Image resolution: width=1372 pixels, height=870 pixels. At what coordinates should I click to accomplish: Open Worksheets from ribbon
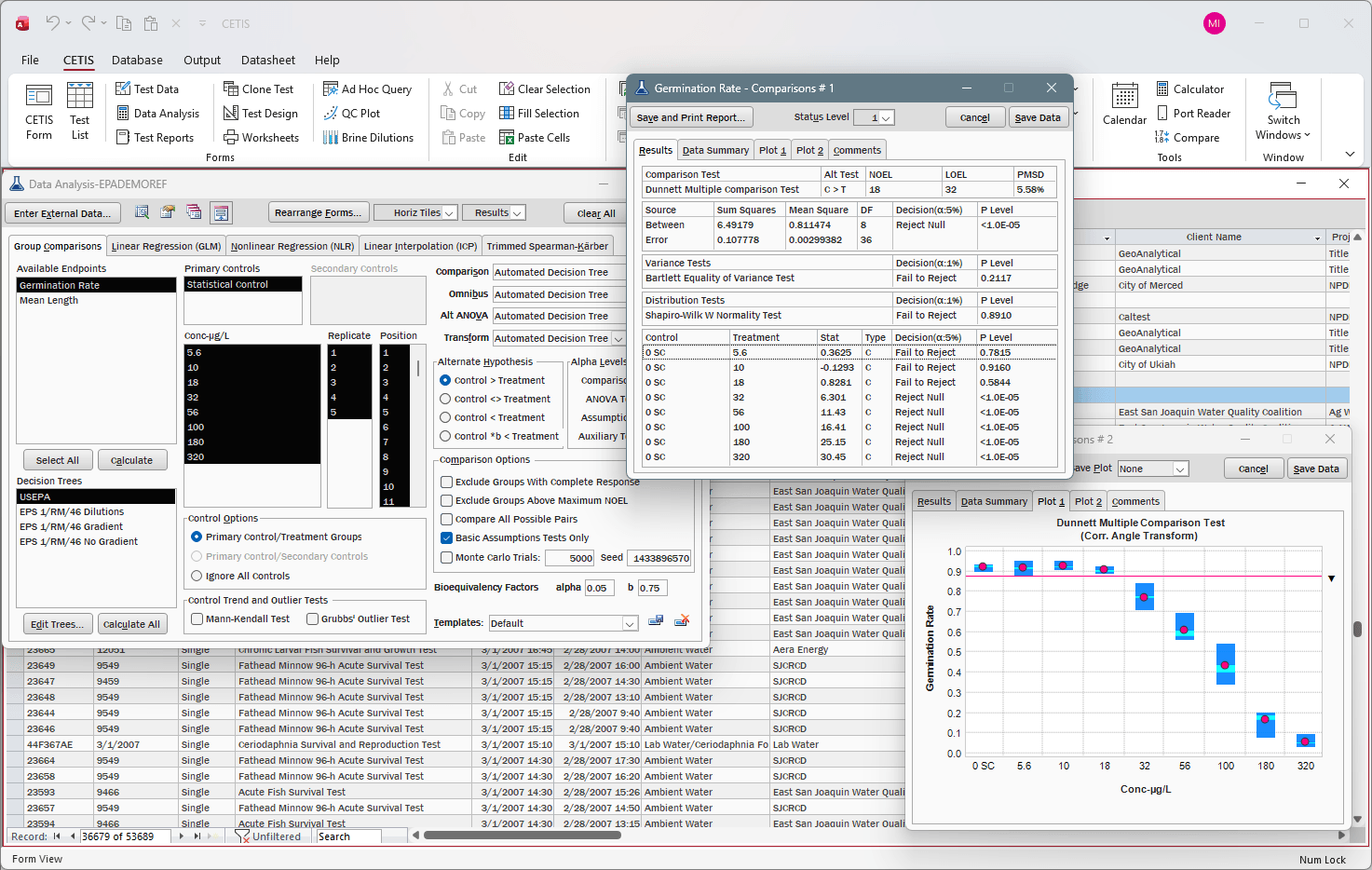(x=262, y=137)
